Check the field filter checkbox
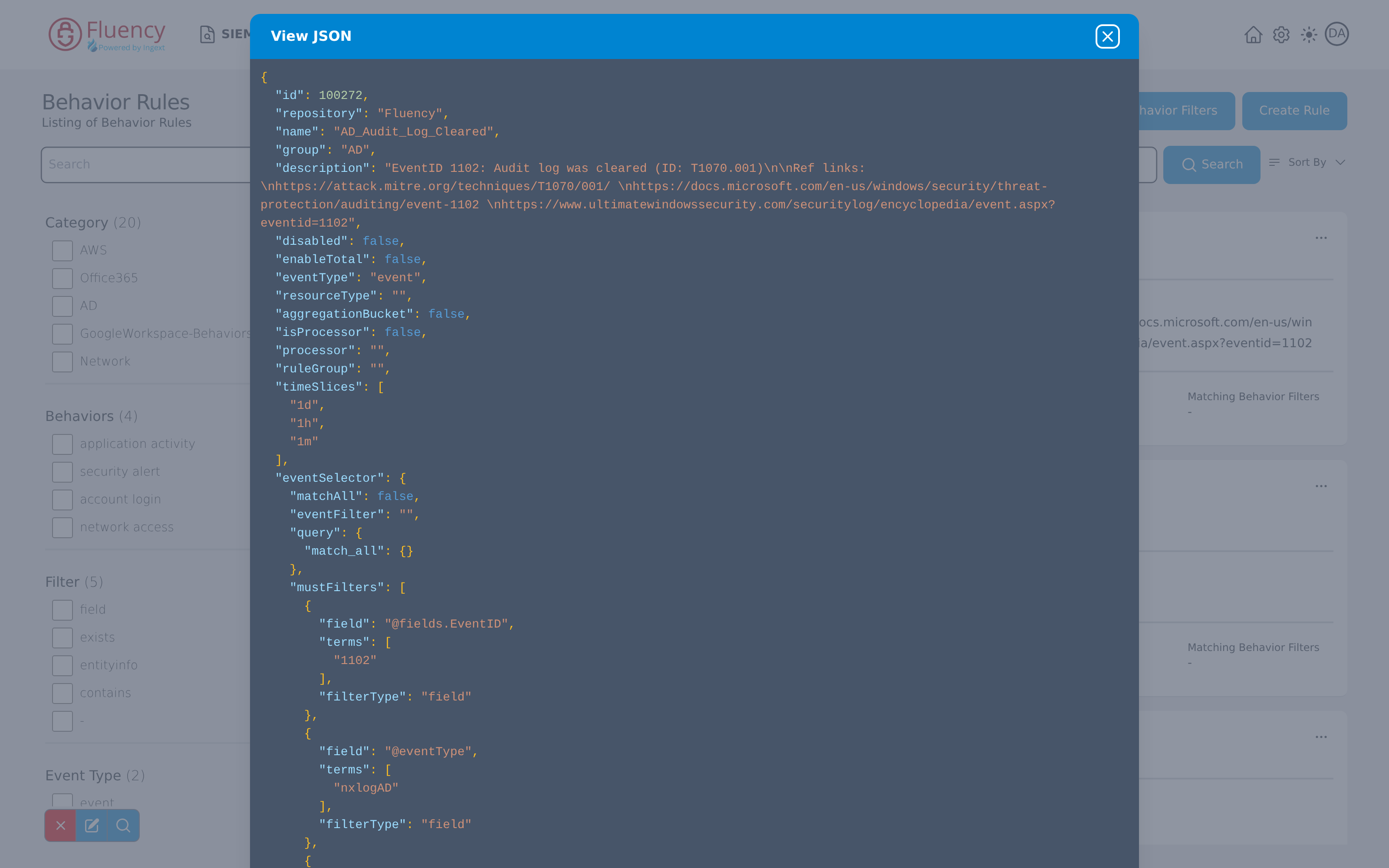Screen dimensions: 1389x868 [63, 610]
